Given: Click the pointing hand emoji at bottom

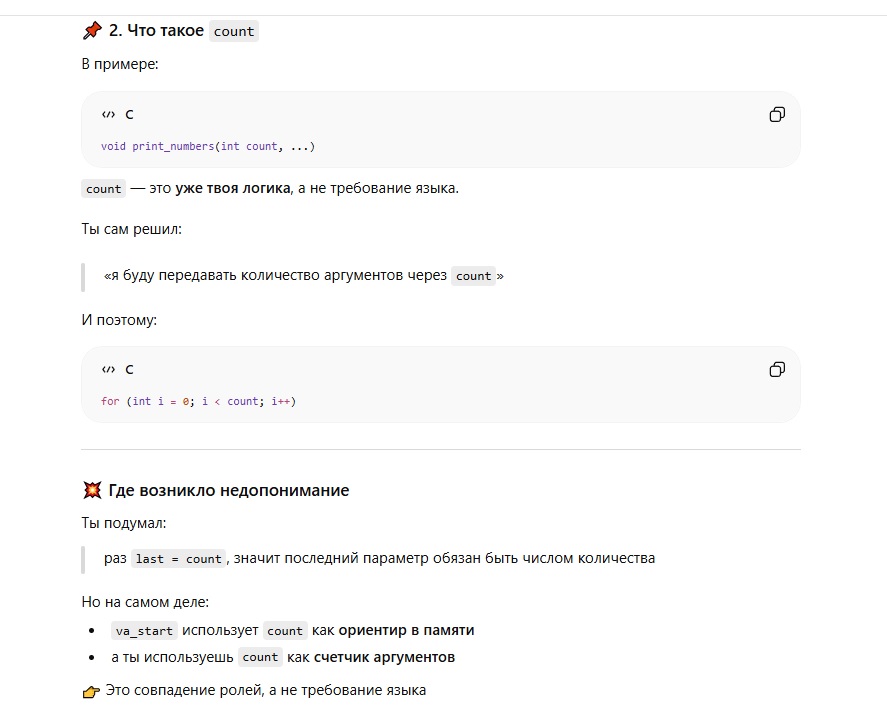Looking at the screenshot, I should pos(91,691).
